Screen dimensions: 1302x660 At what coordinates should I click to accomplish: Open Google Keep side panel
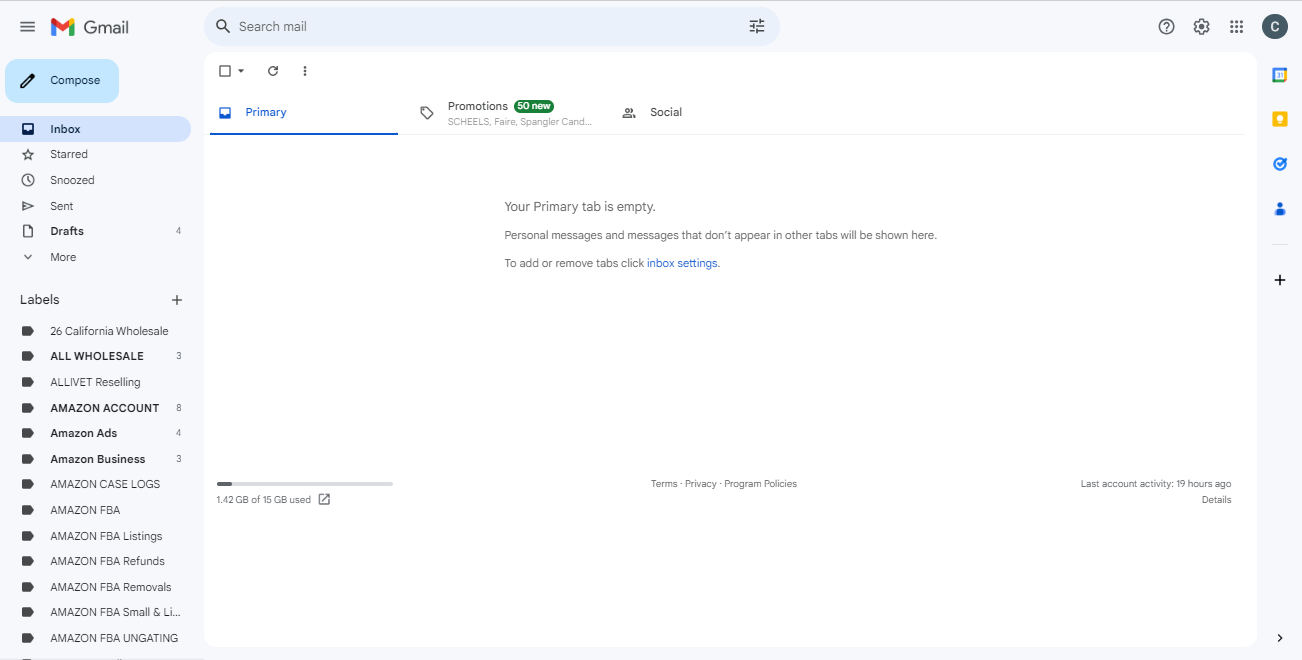pos(1279,119)
